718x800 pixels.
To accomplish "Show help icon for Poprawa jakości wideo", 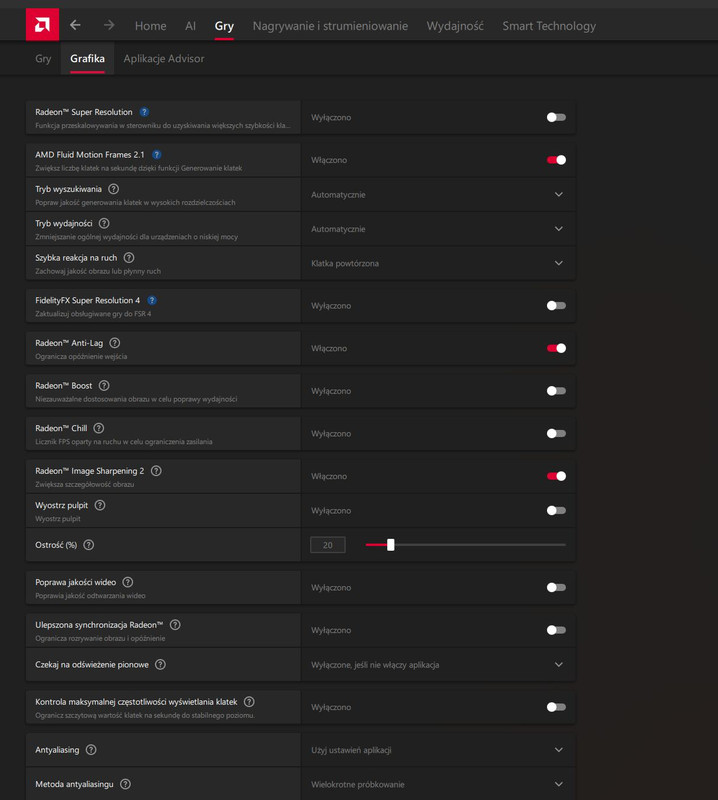I will pos(128,582).
